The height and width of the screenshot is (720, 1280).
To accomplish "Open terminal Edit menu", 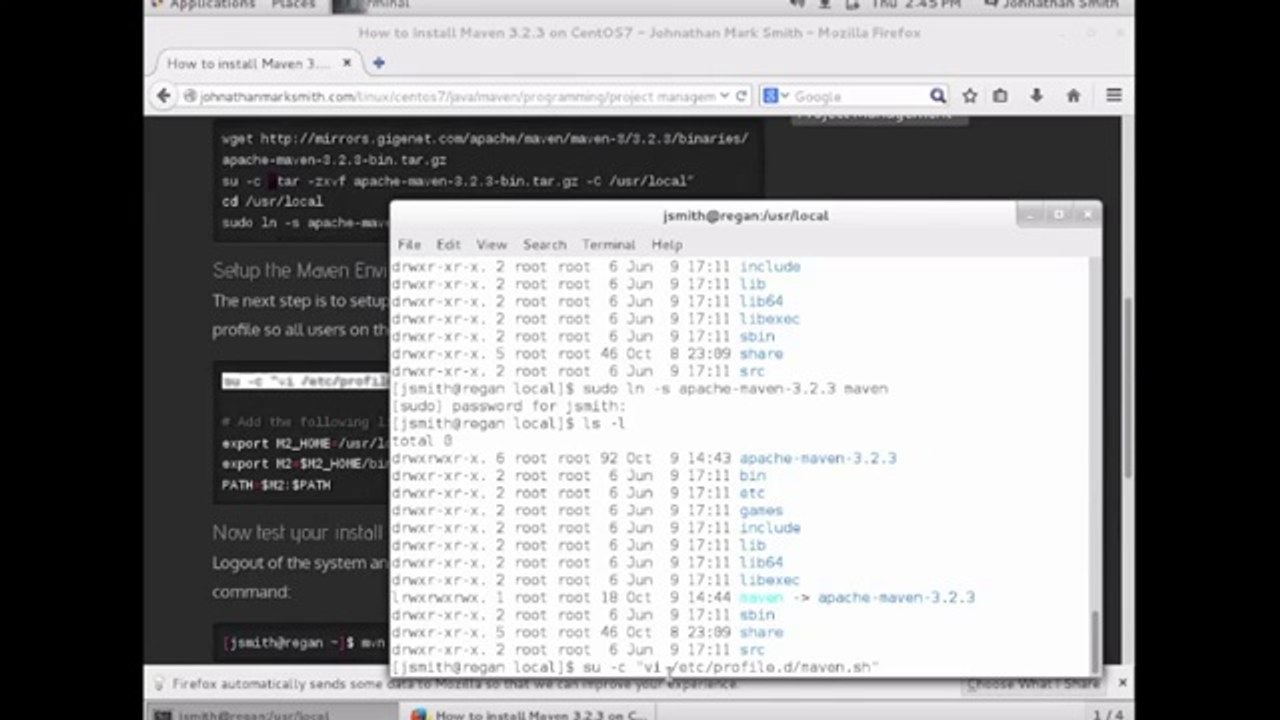I will 448,244.
